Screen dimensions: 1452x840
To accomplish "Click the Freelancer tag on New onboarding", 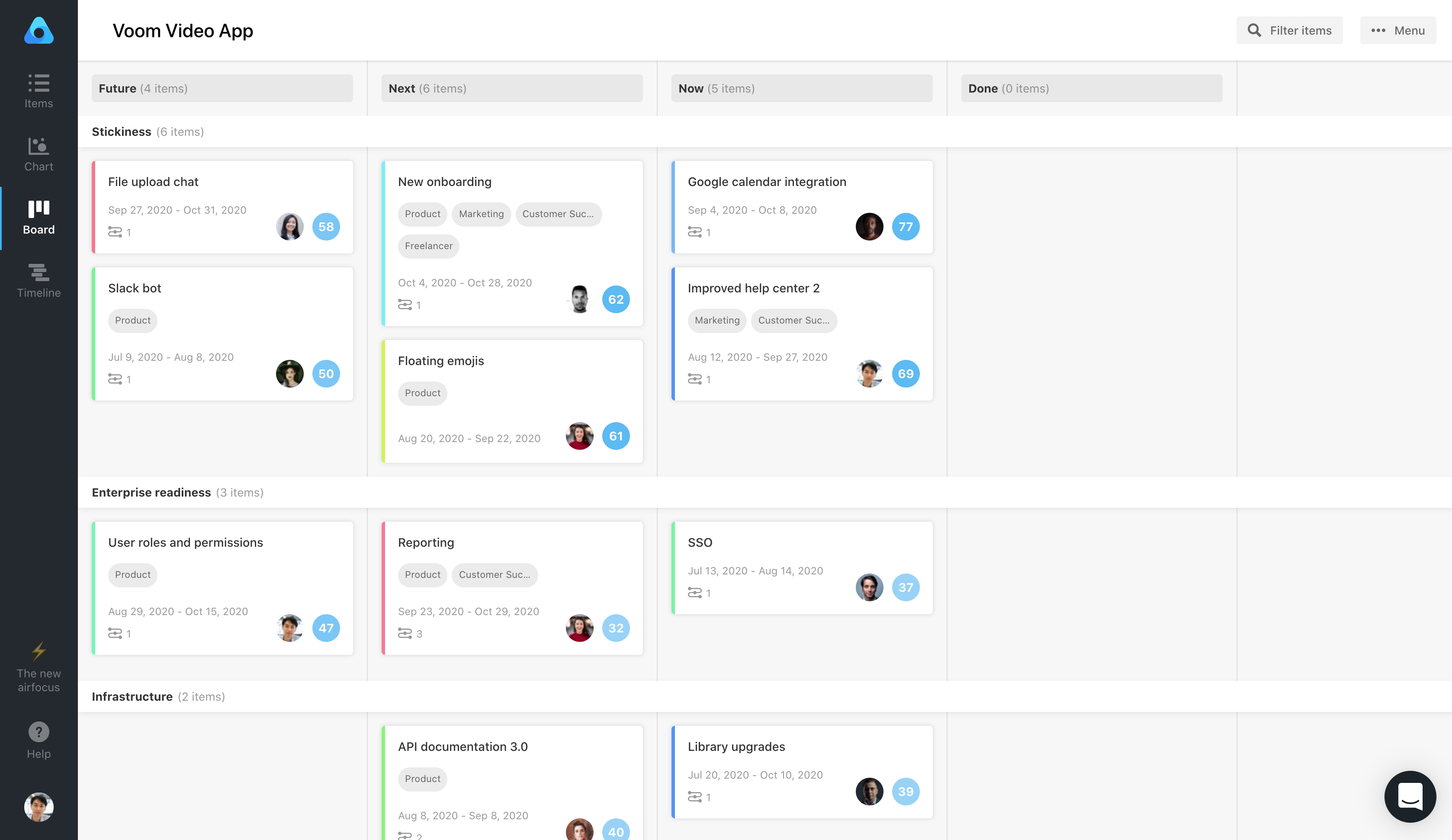I will click(428, 246).
